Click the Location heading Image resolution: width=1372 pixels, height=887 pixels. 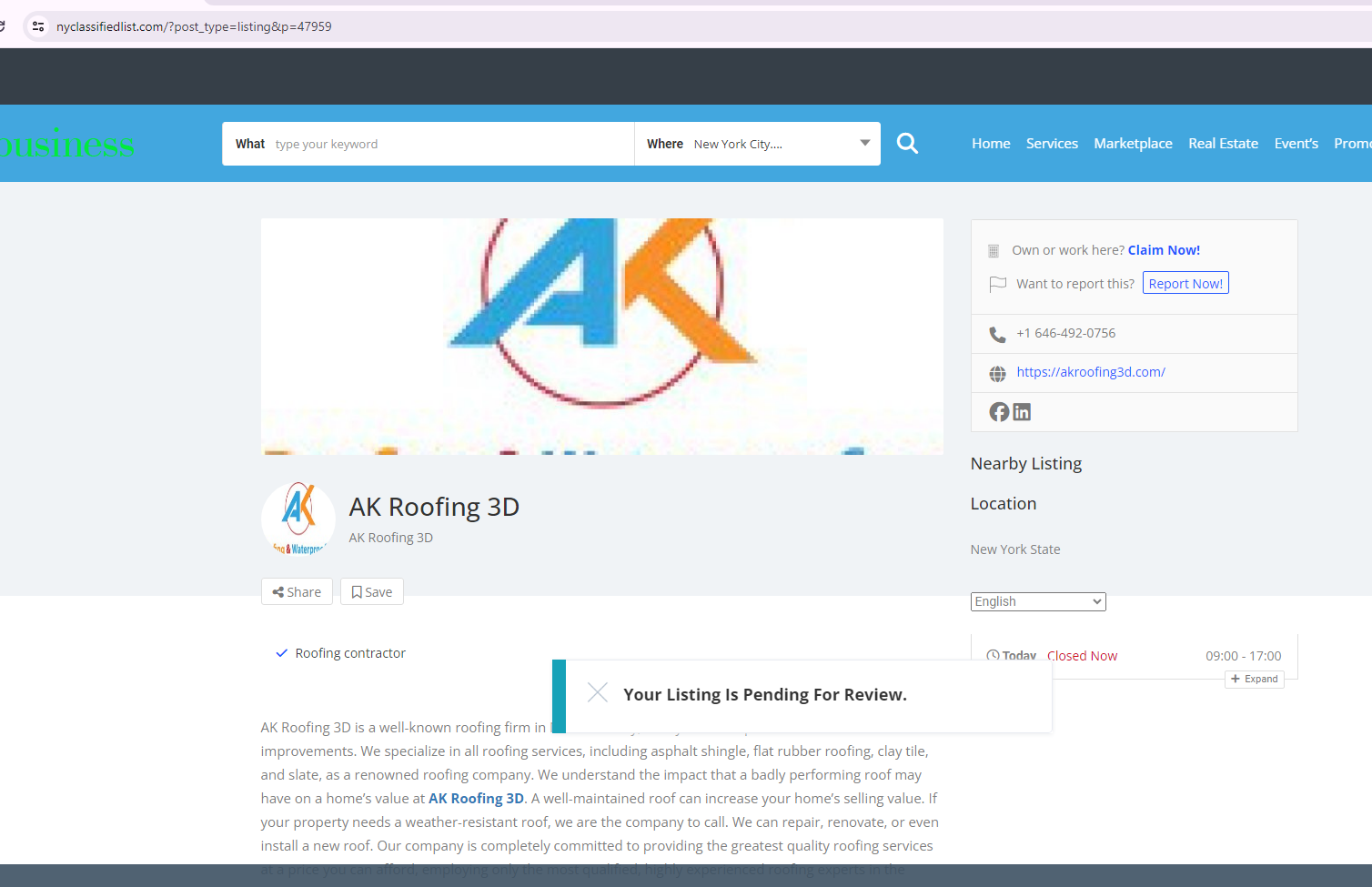point(1004,504)
